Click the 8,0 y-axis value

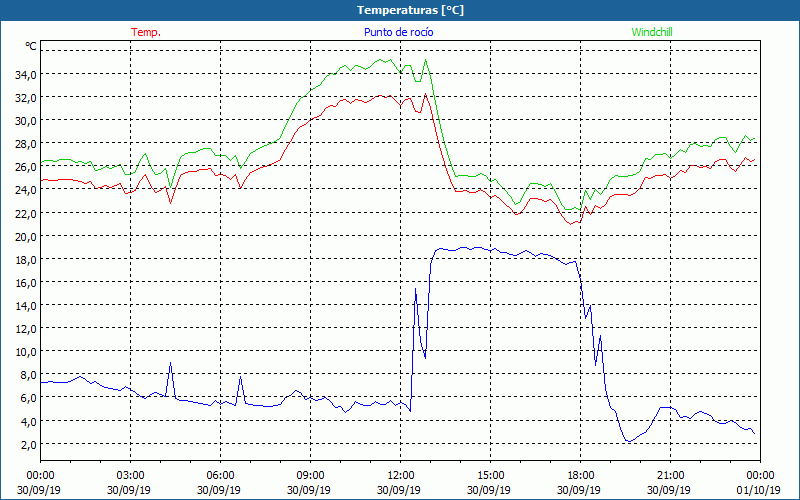coord(28,374)
